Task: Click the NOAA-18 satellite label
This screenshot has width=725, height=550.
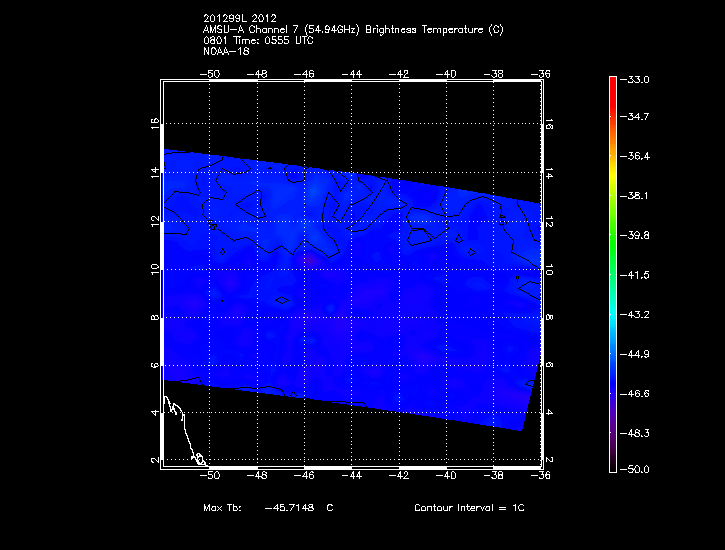Action: [x=224, y=51]
